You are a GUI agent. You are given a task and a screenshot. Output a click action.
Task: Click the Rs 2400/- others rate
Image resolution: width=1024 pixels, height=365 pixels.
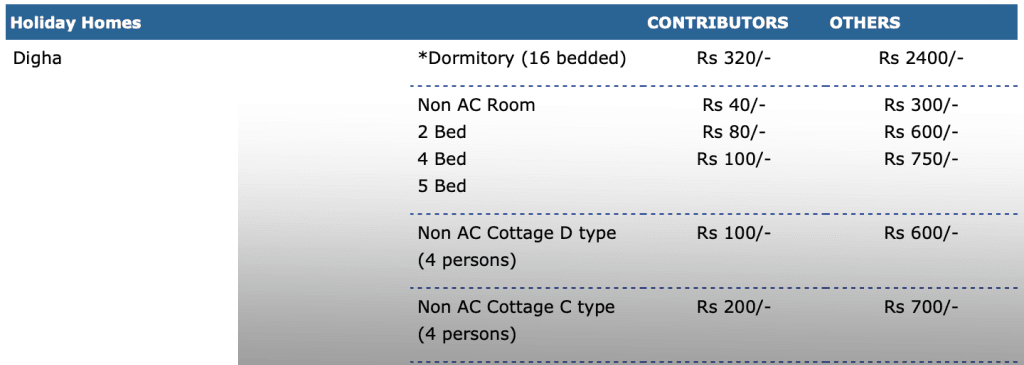click(921, 59)
